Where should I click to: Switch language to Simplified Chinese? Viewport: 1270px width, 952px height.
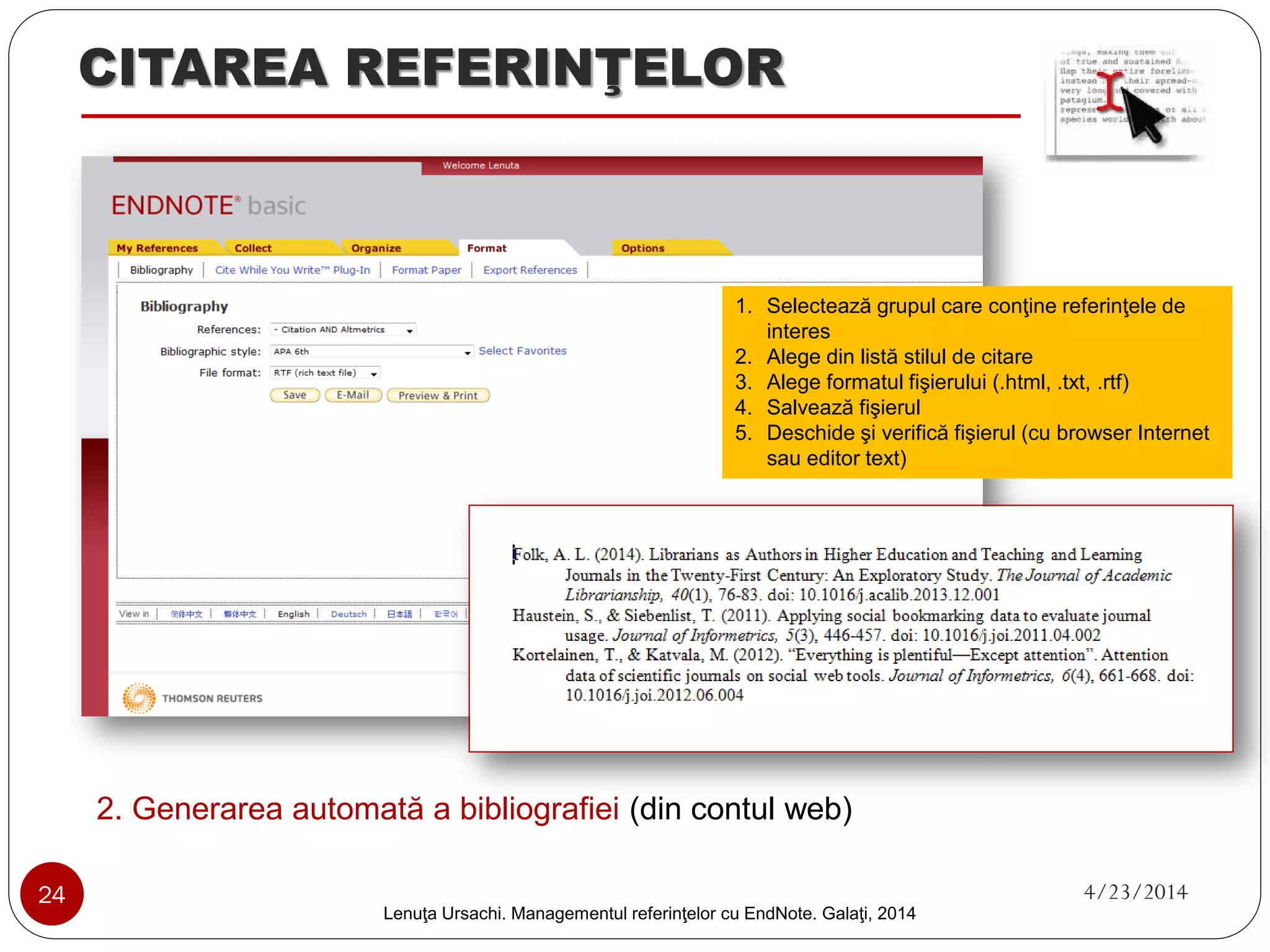click(x=186, y=614)
